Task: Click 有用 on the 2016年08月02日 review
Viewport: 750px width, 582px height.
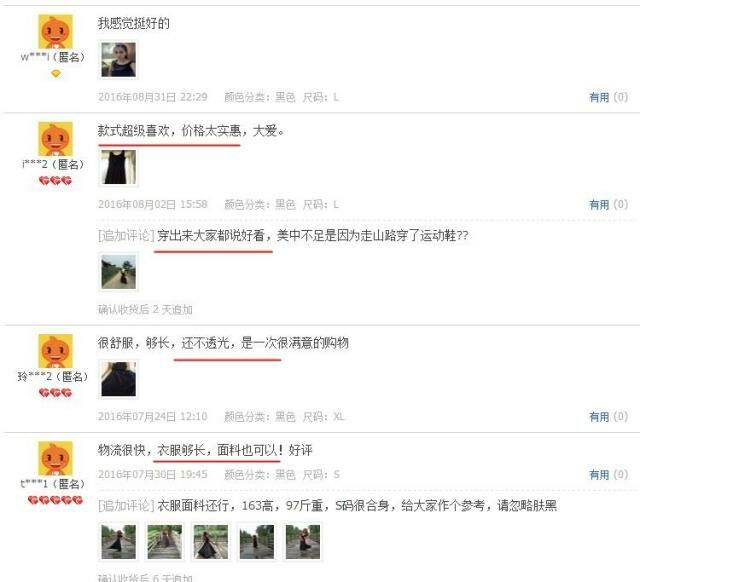Action: [599, 205]
